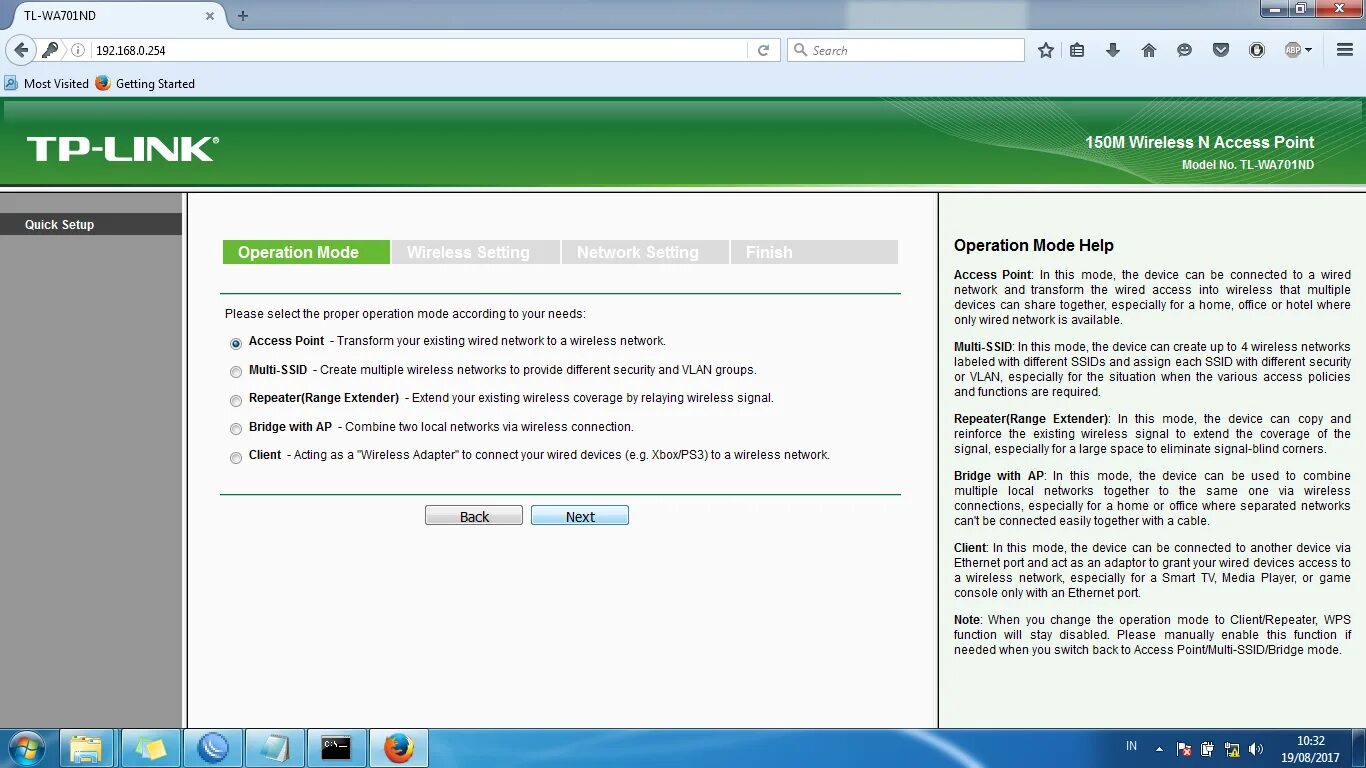The width and height of the screenshot is (1366, 768).
Task: Click the volume speaker tray icon
Action: click(x=1256, y=748)
